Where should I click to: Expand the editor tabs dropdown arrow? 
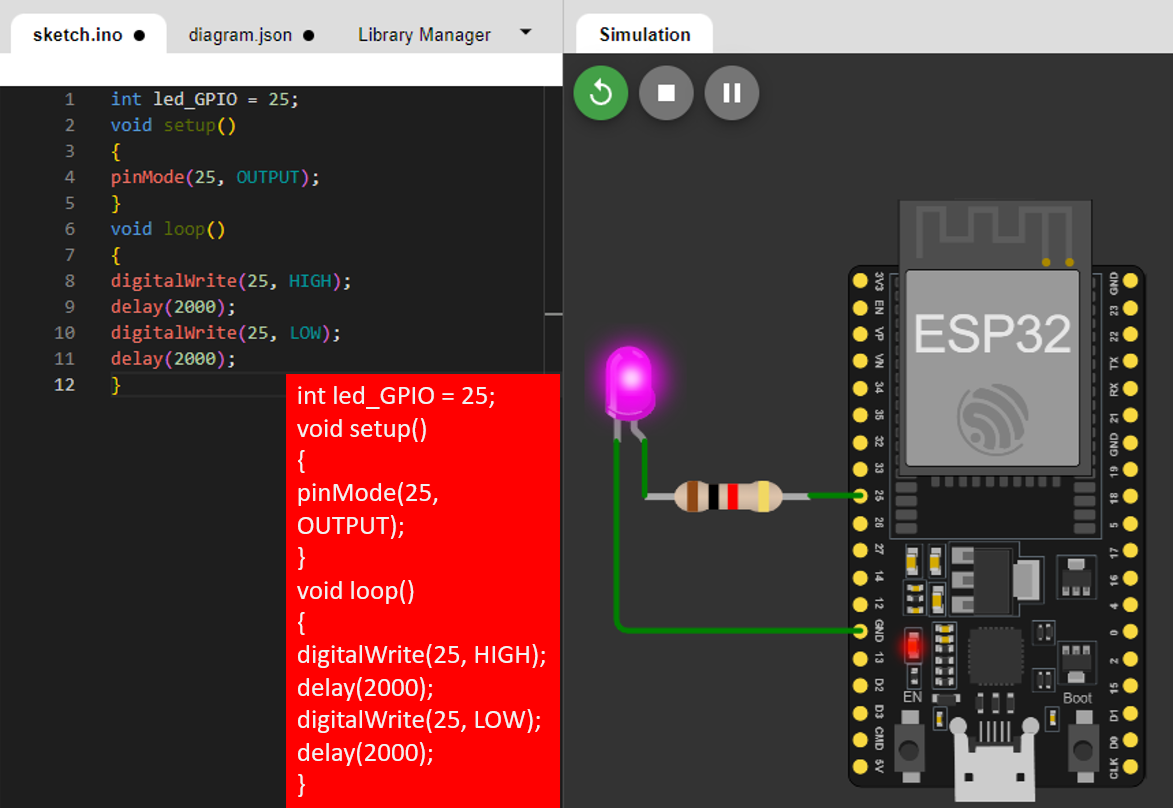click(x=526, y=32)
